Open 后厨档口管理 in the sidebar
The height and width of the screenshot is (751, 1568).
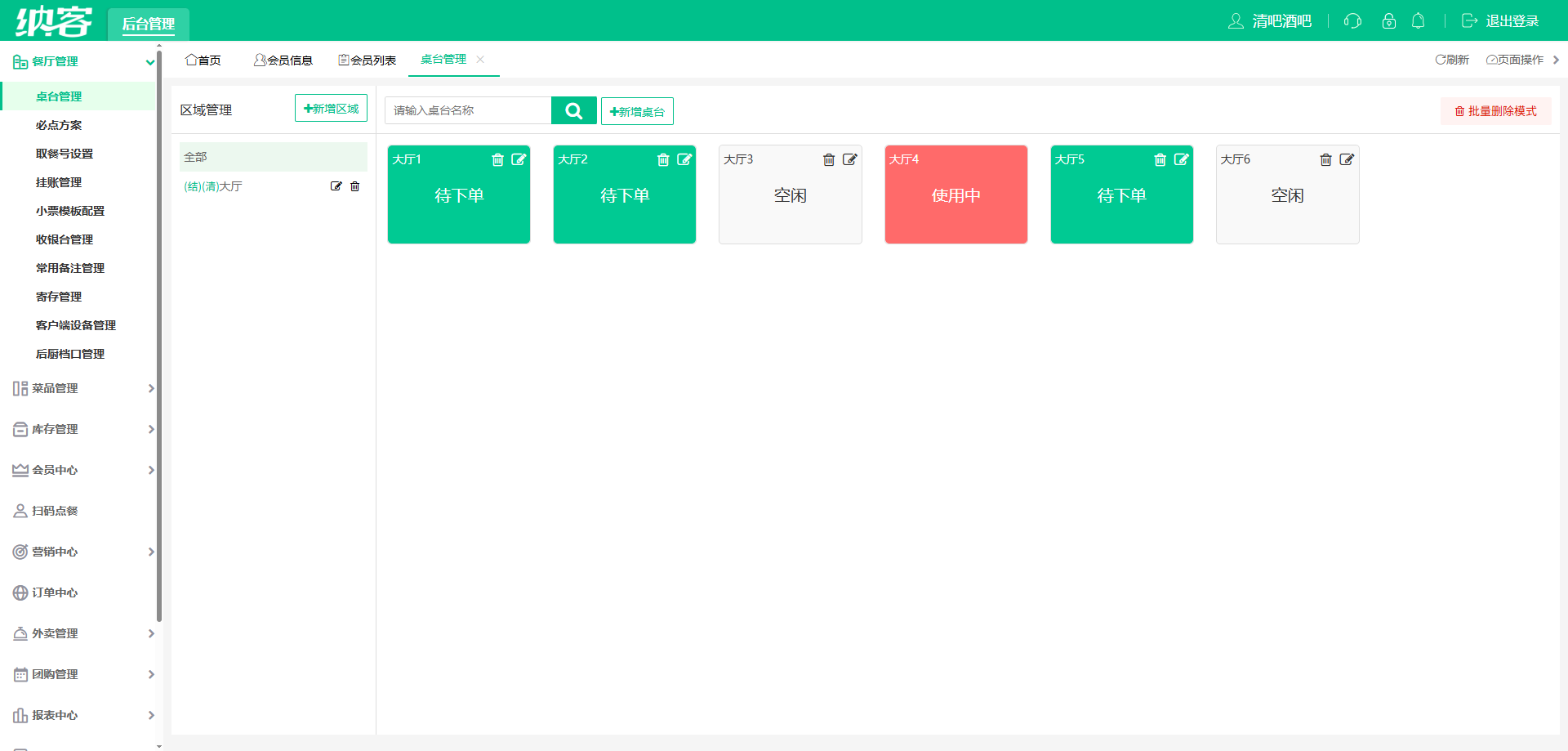tap(70, 354)
